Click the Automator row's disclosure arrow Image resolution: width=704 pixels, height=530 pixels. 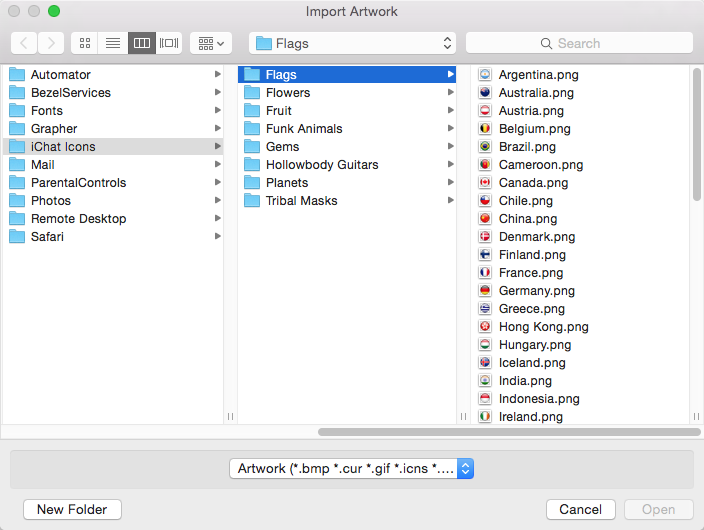(217, 74)
